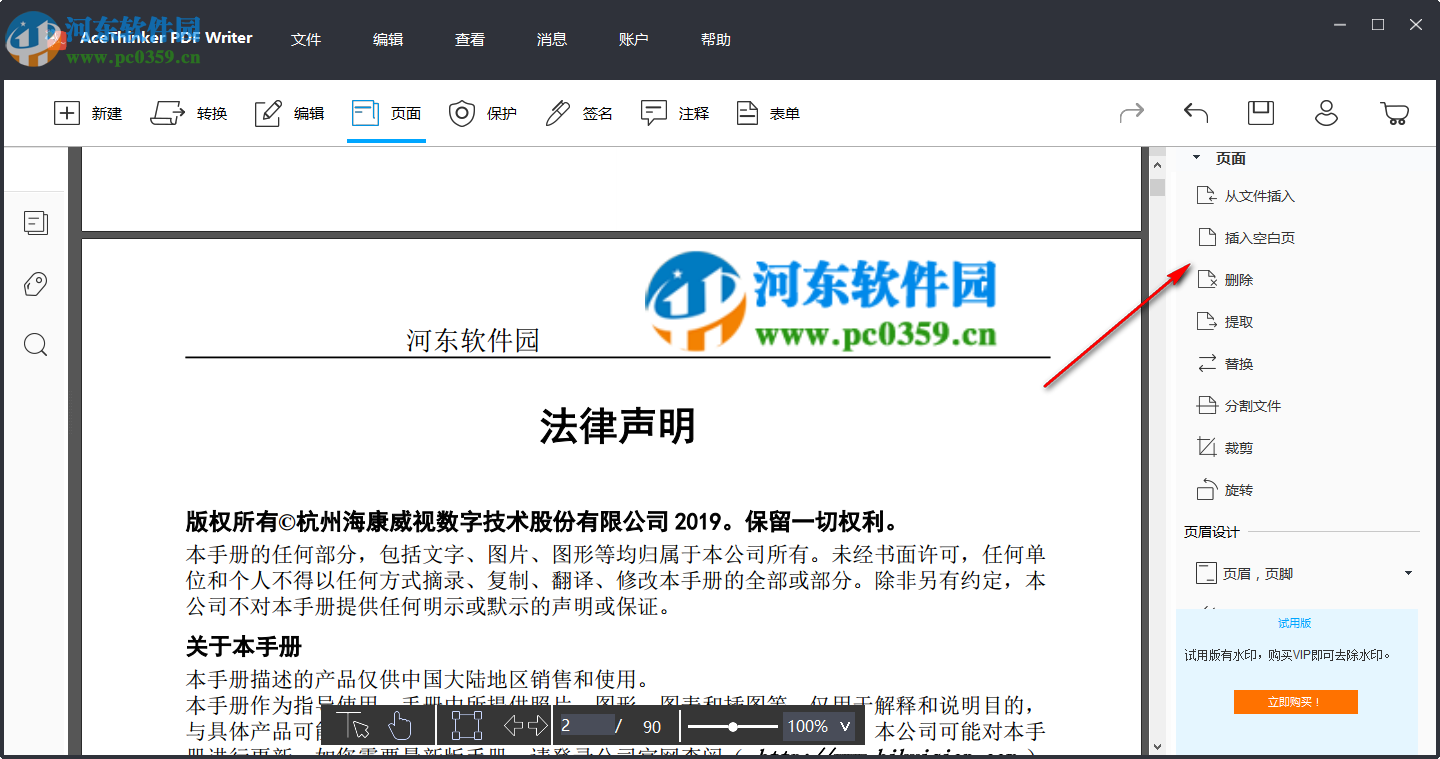The image size is (1440, 759).
Task: Click the 立即购买 purchase button
Action: [1295, 701]
